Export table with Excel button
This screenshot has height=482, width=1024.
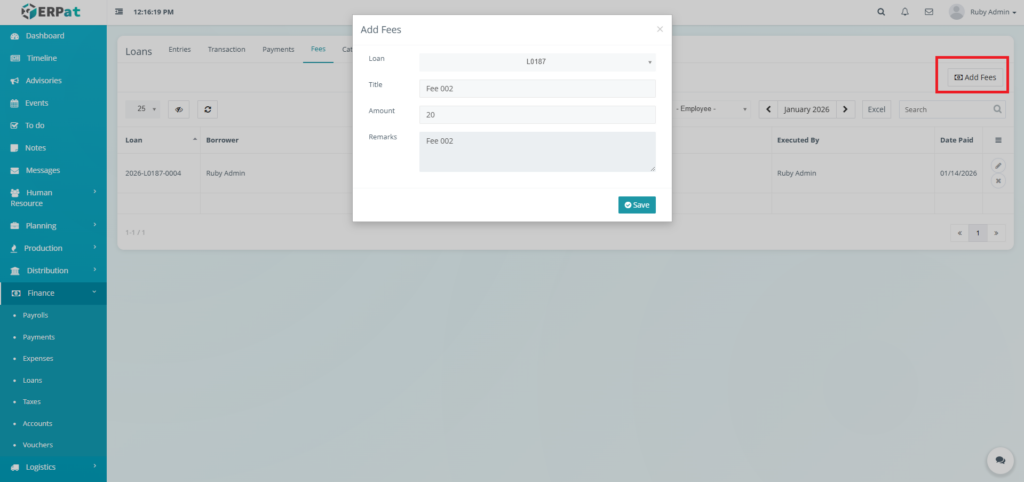tap(876, 110)
